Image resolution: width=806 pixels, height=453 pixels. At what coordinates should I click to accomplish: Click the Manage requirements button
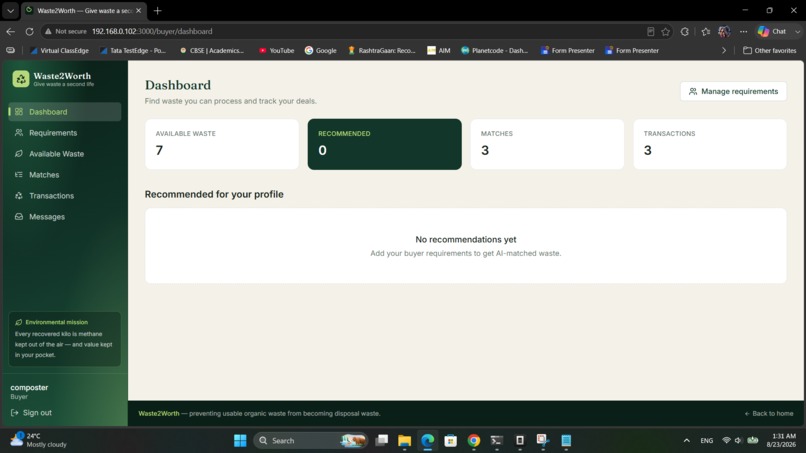(734, 91)
